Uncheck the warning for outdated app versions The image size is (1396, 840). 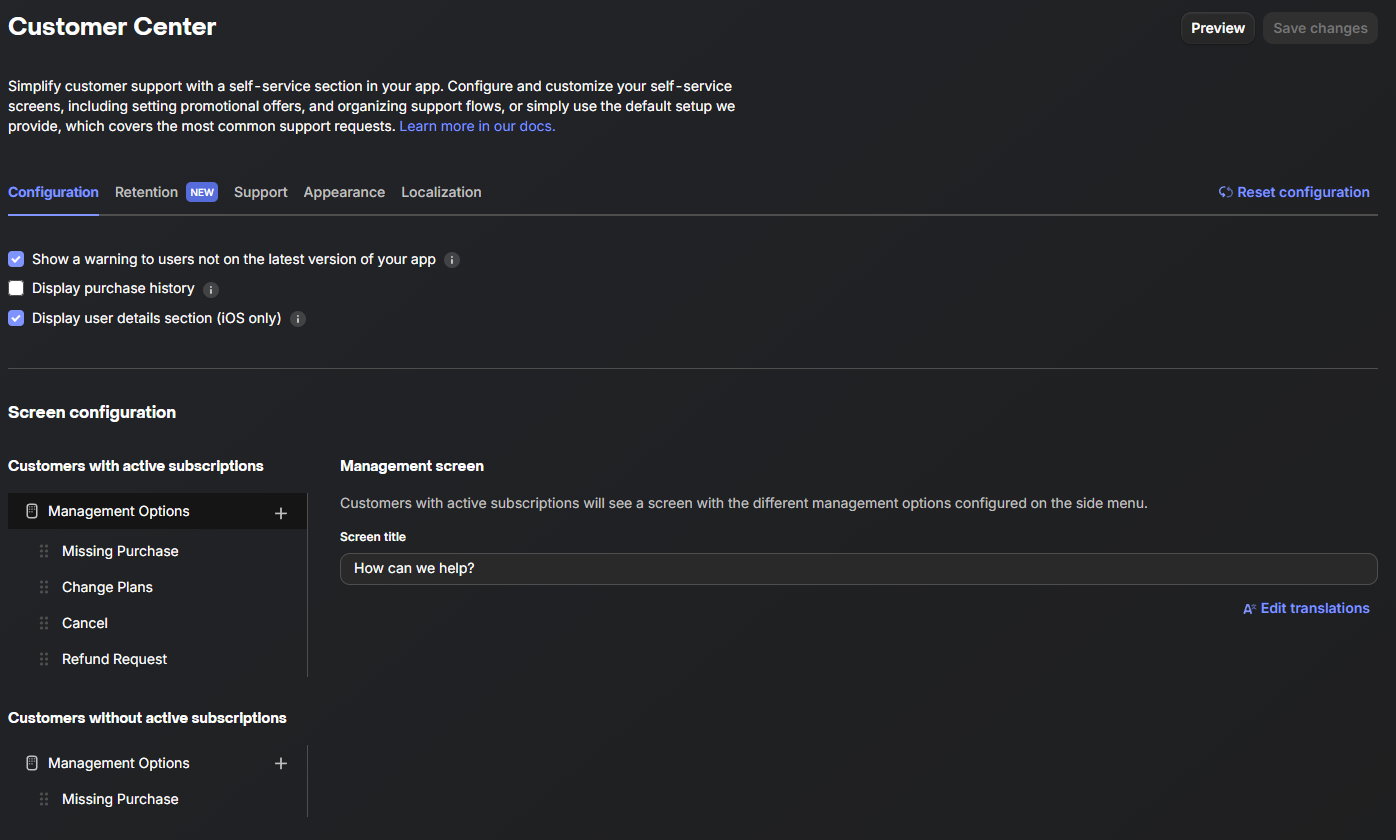tap(16, 259)
